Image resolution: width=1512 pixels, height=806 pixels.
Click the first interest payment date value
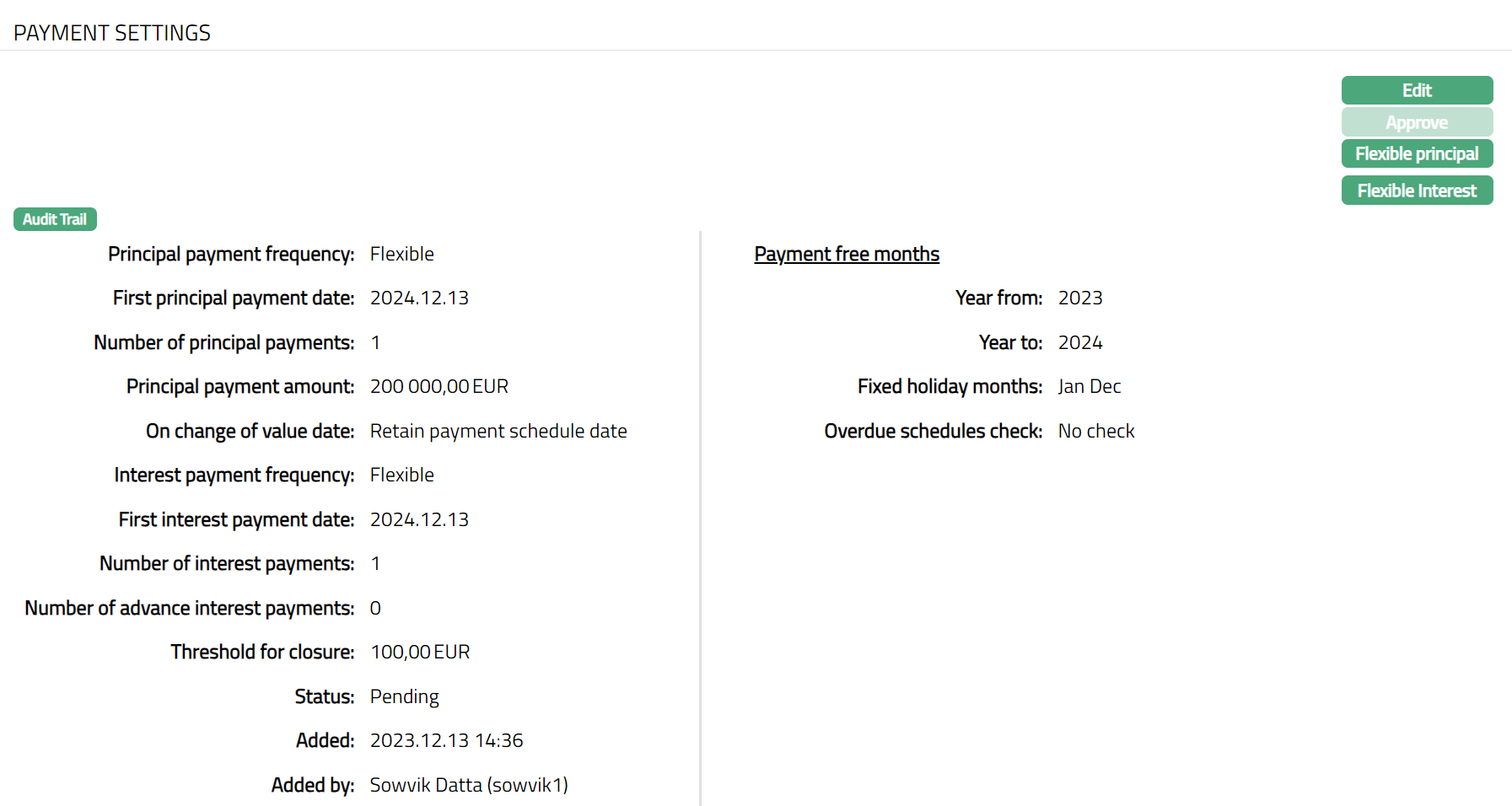point(419,519)
